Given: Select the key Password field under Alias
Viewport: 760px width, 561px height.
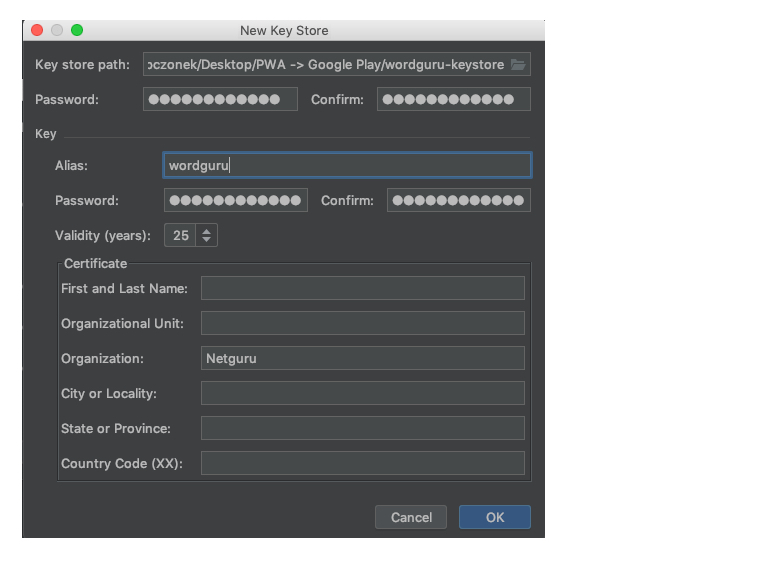Looking at the screenshot, I should coord(236,200).
